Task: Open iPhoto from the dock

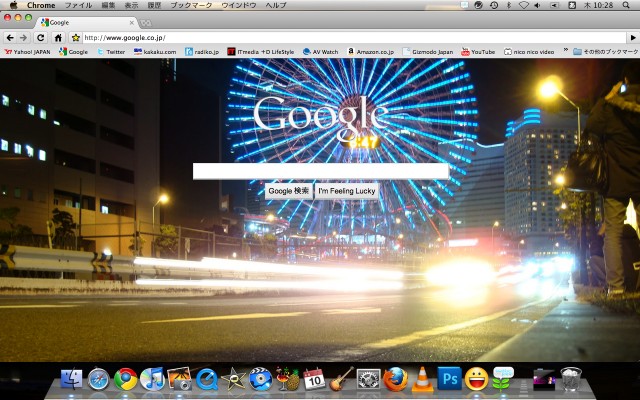Action: [x=180, y=378]
